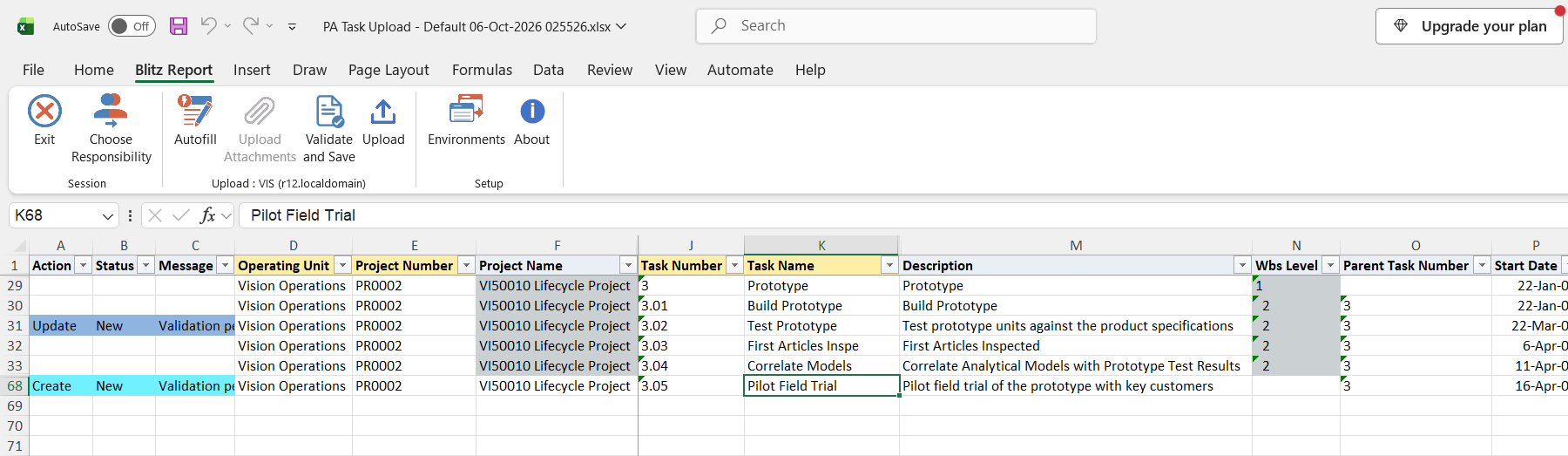This screenshot has width=1568, height=456.
Task: Undo the last action
Action: pos(208,26)
